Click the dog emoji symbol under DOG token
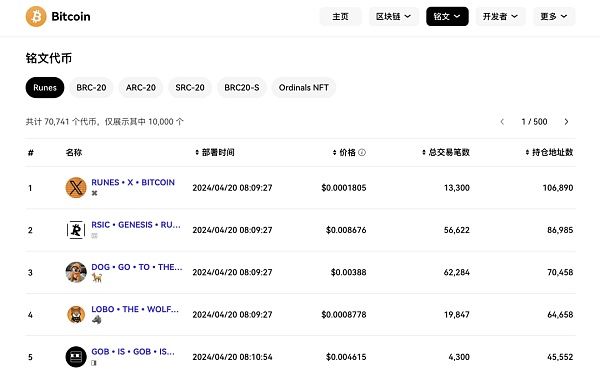This screenshot has height=376, width=600. click(97, 278)
